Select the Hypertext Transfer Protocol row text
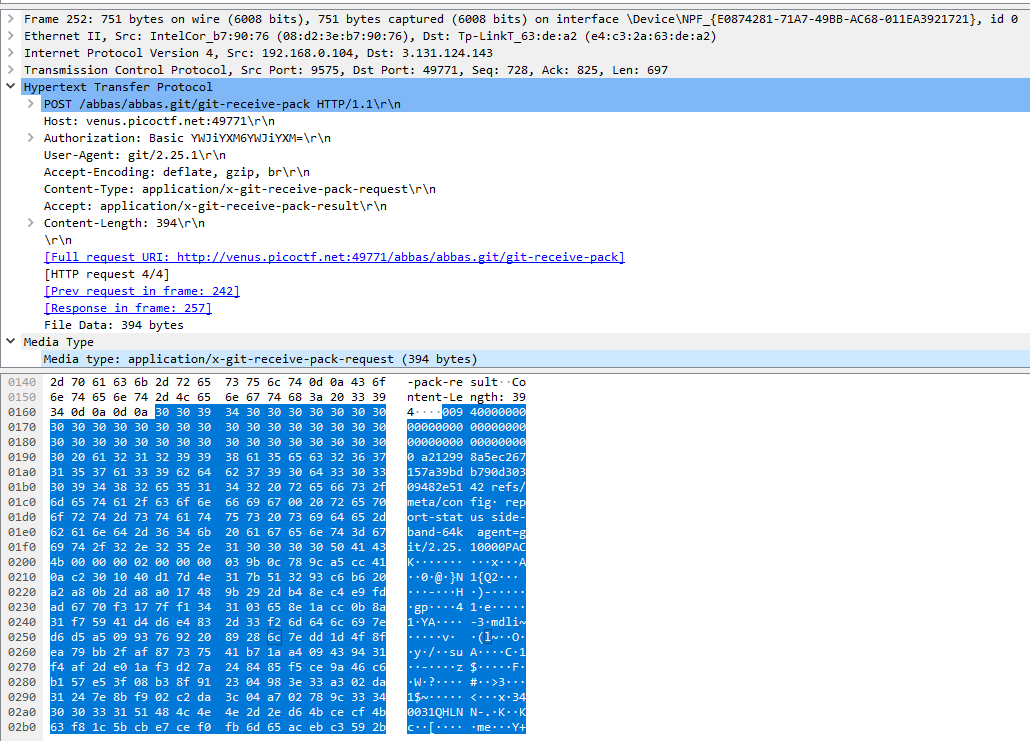This screenshot has height=741, width=1030. click(x=118, y=87)
